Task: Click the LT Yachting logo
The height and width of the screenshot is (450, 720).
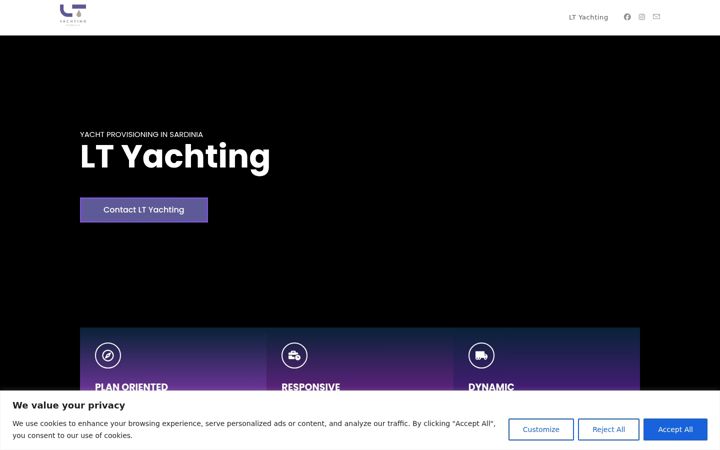Action: point(73,15)
